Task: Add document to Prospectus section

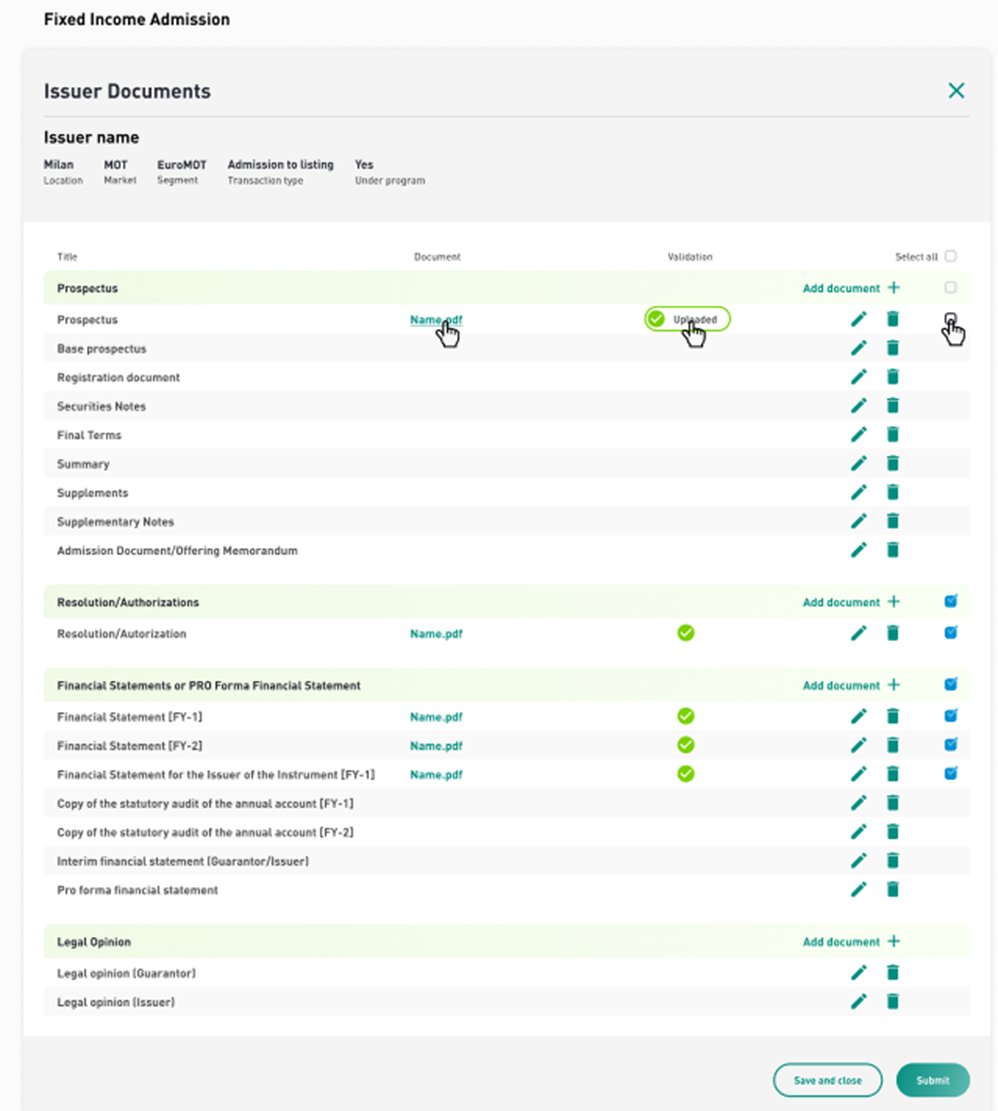Action: [851, 288]
